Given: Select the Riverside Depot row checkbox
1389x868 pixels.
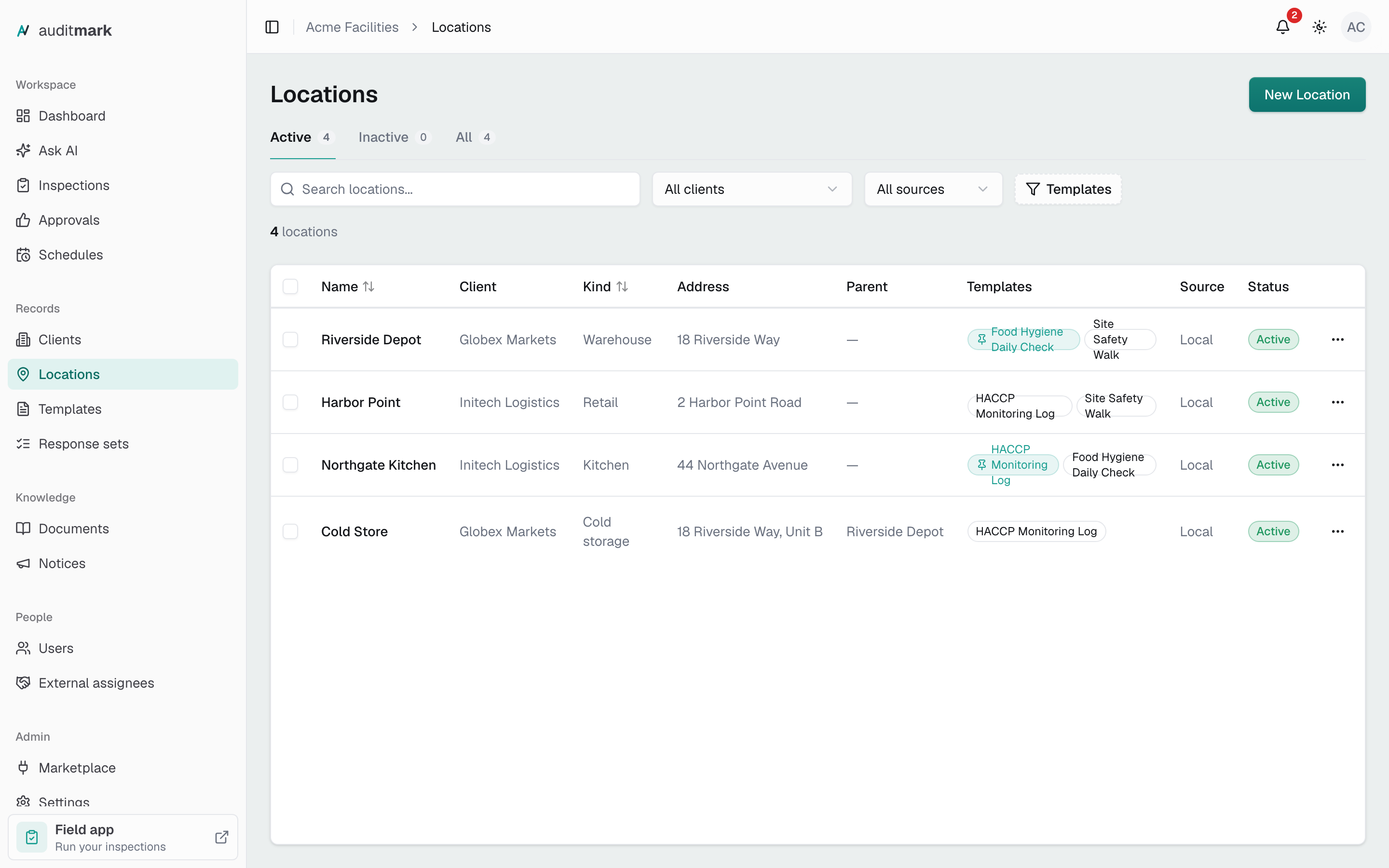Looking at the screenshot, I should click(x=290, y=339).
